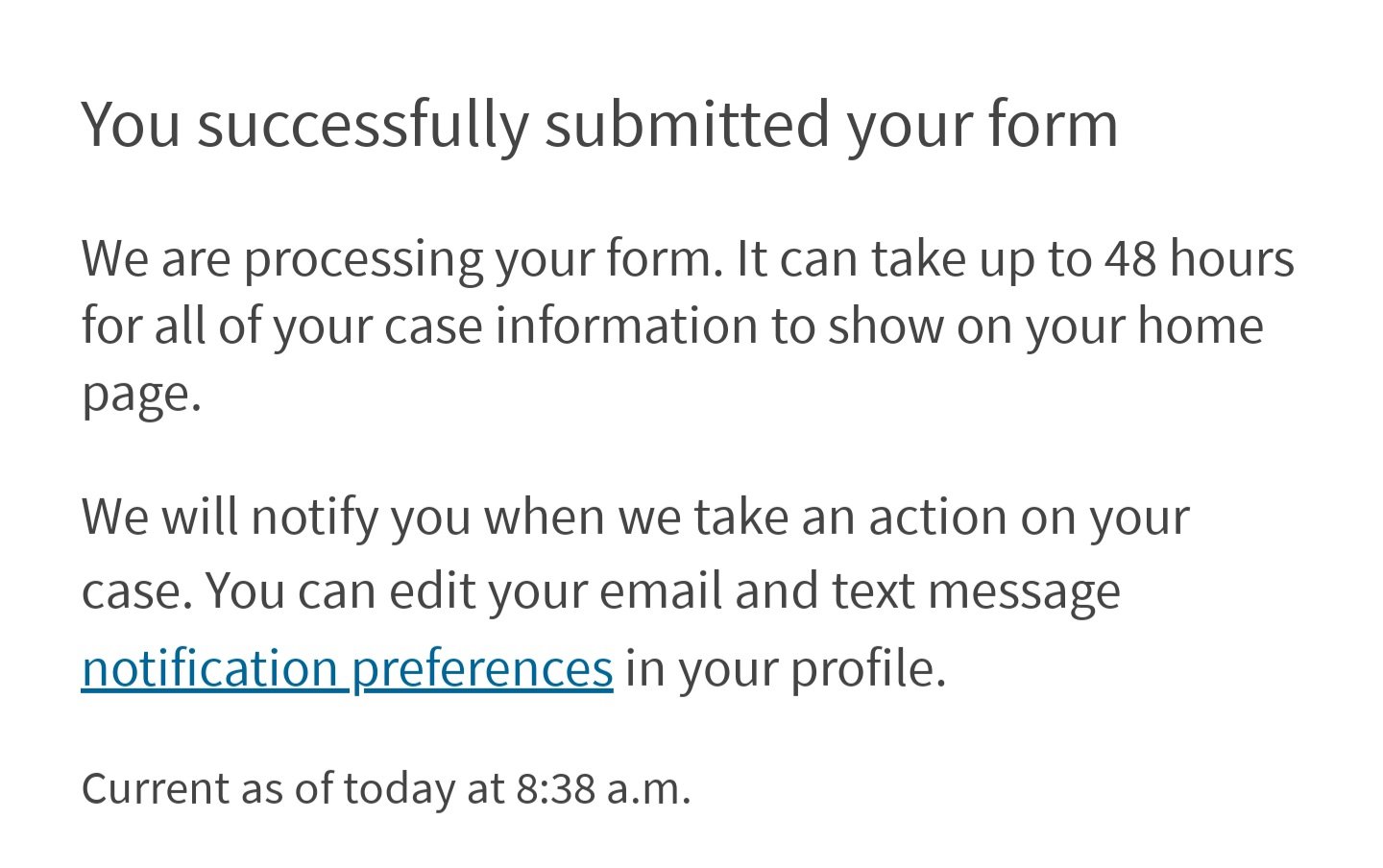This screenshot has height=868, width=1383.
Task: Click the '48 hours' text
Action: point(1199,258)
